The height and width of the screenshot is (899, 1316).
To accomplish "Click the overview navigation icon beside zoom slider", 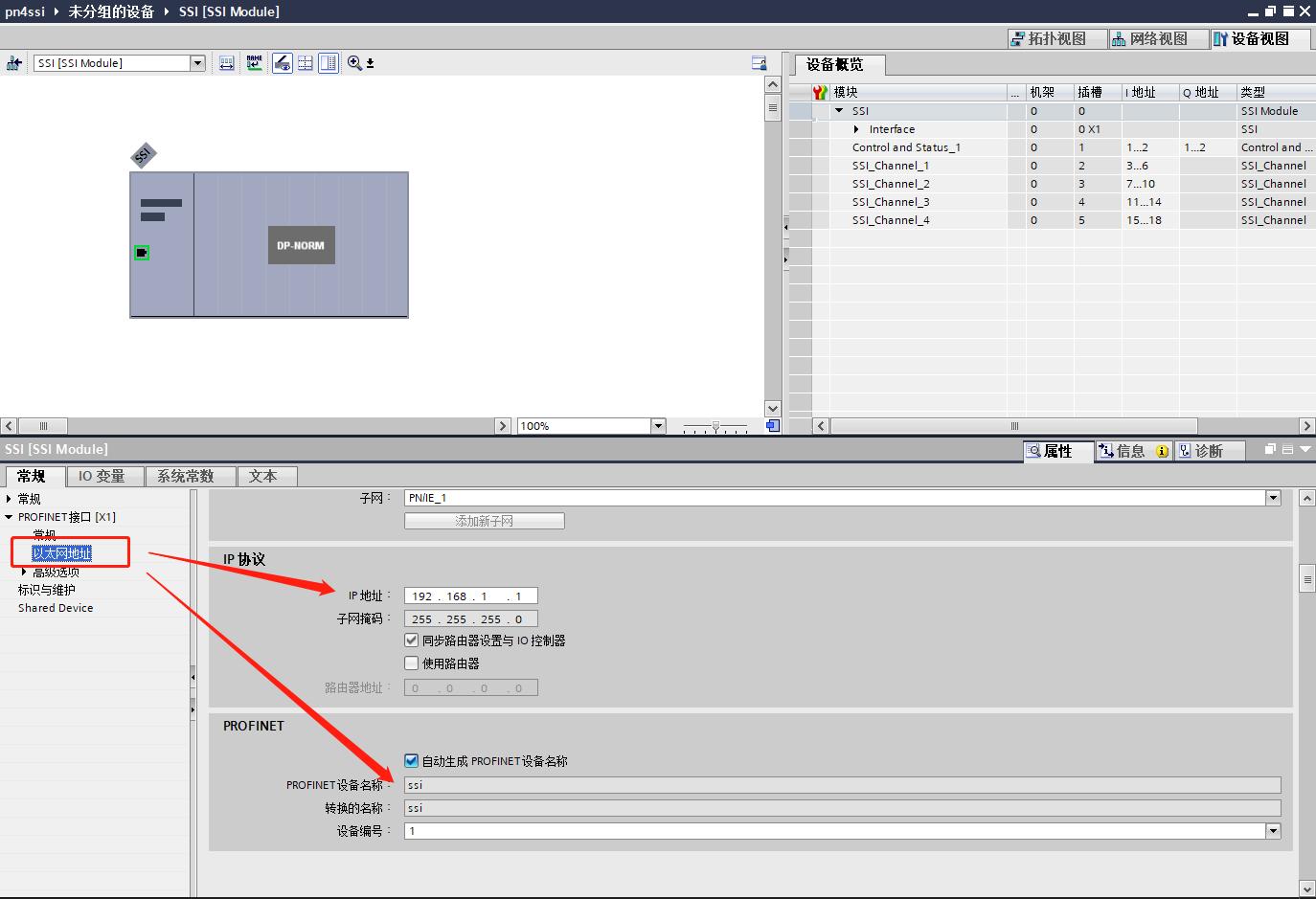I will pos(772,426).
